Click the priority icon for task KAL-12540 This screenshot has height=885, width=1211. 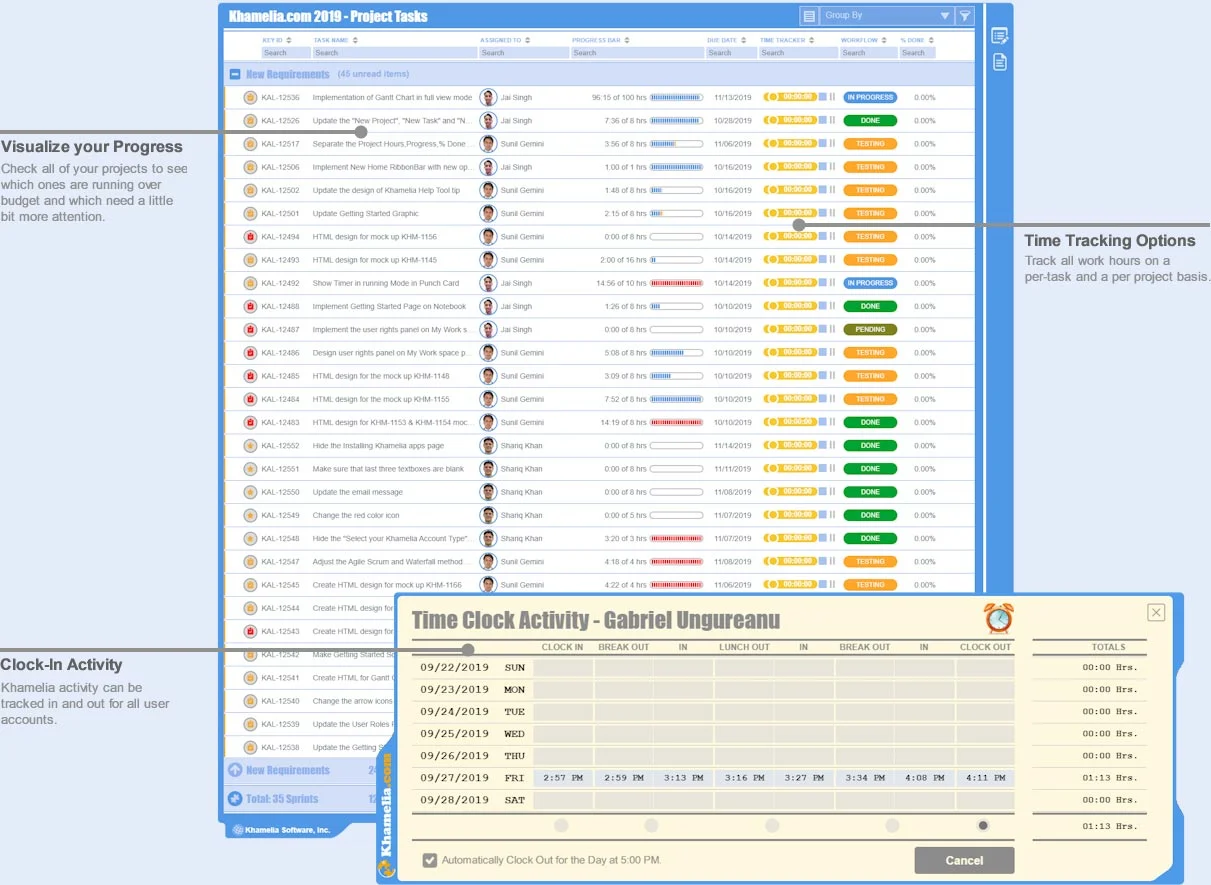coord(251,701)
